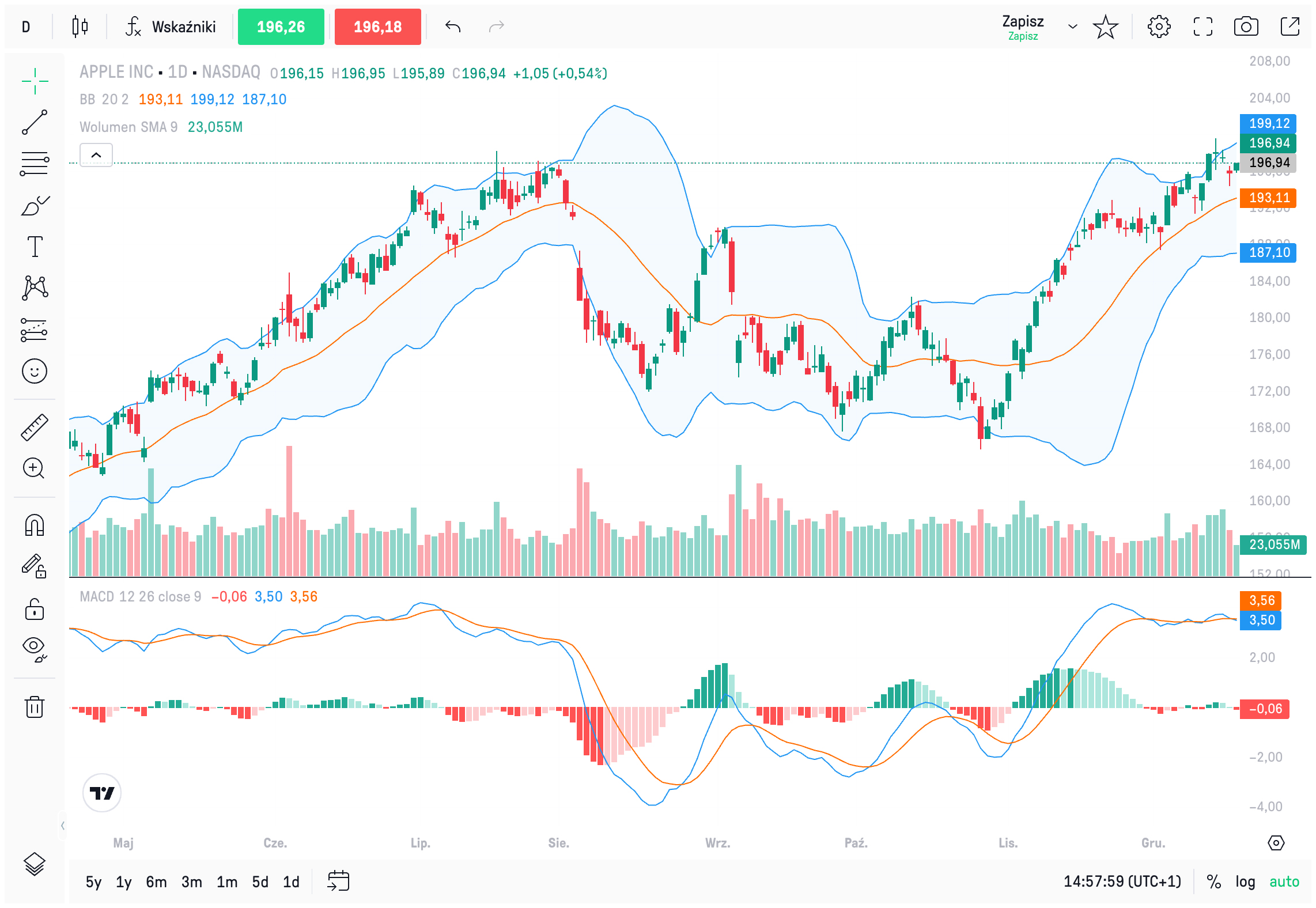The image size is (1316, 908).
Task: Add the chart to favorites with the star
Action: tap(1106, 27)
